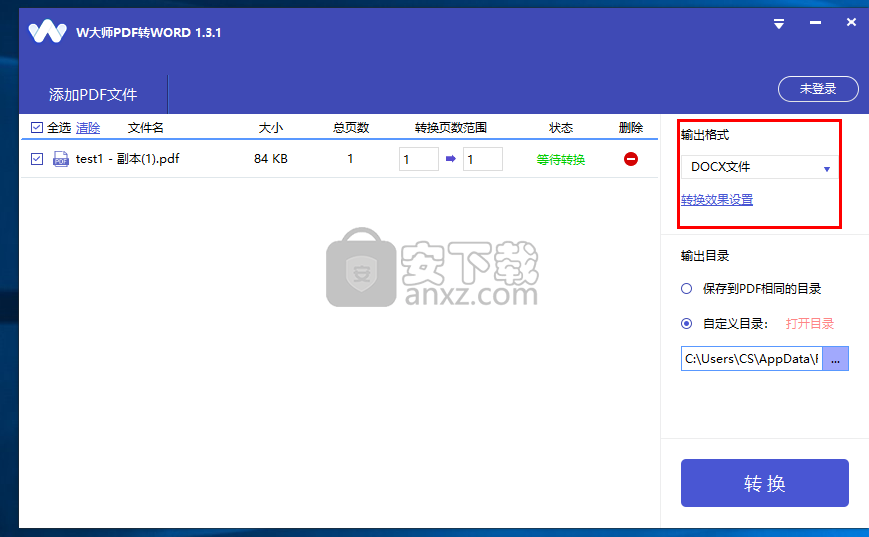Open the title bar dropdown menu icon
Viewport: 869px width, 537px height.
pos(779,24)
